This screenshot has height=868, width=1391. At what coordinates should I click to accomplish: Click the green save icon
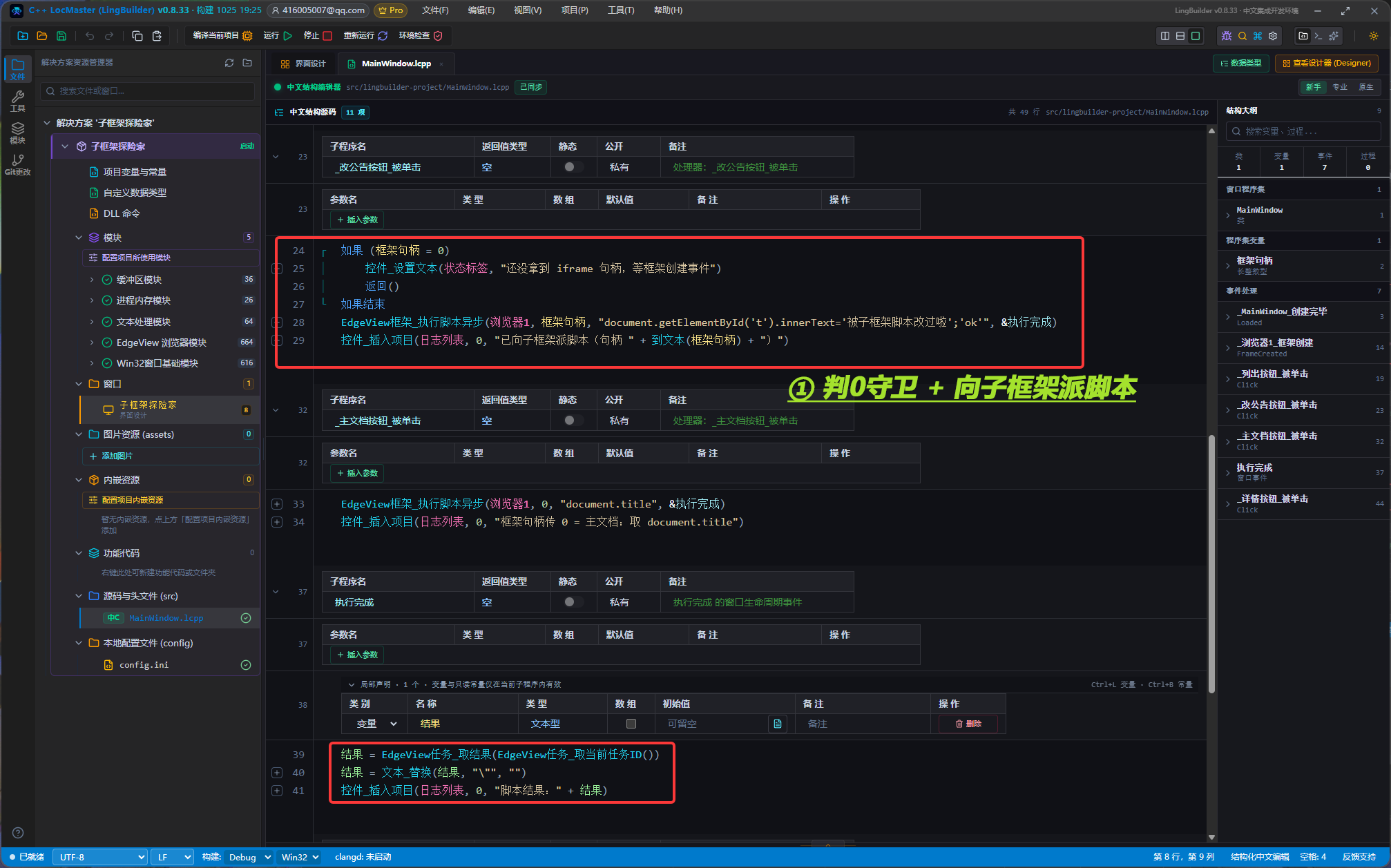click(x=61, y=36)
